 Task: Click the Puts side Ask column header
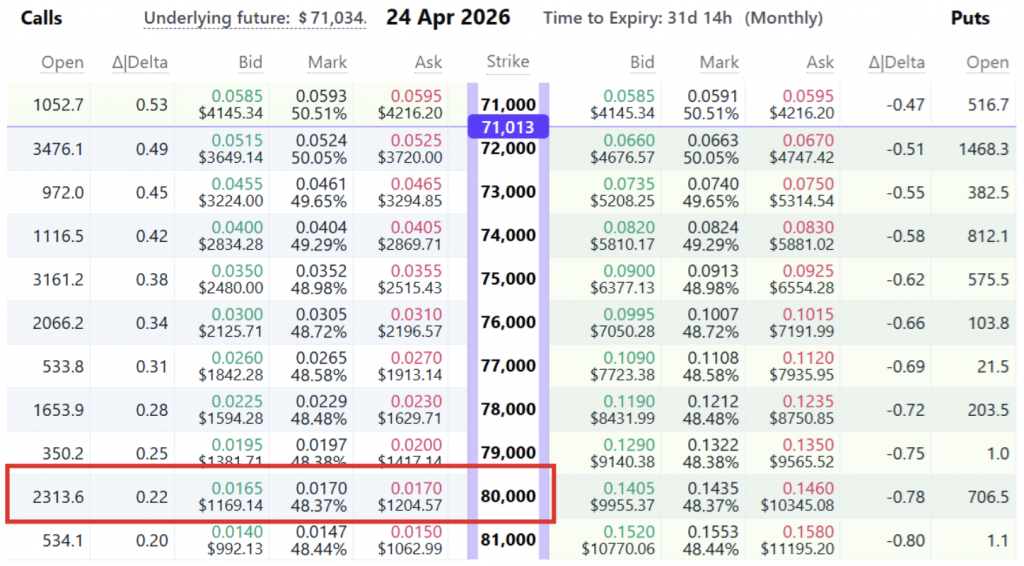pyautogui.click(x=820, y=63)
